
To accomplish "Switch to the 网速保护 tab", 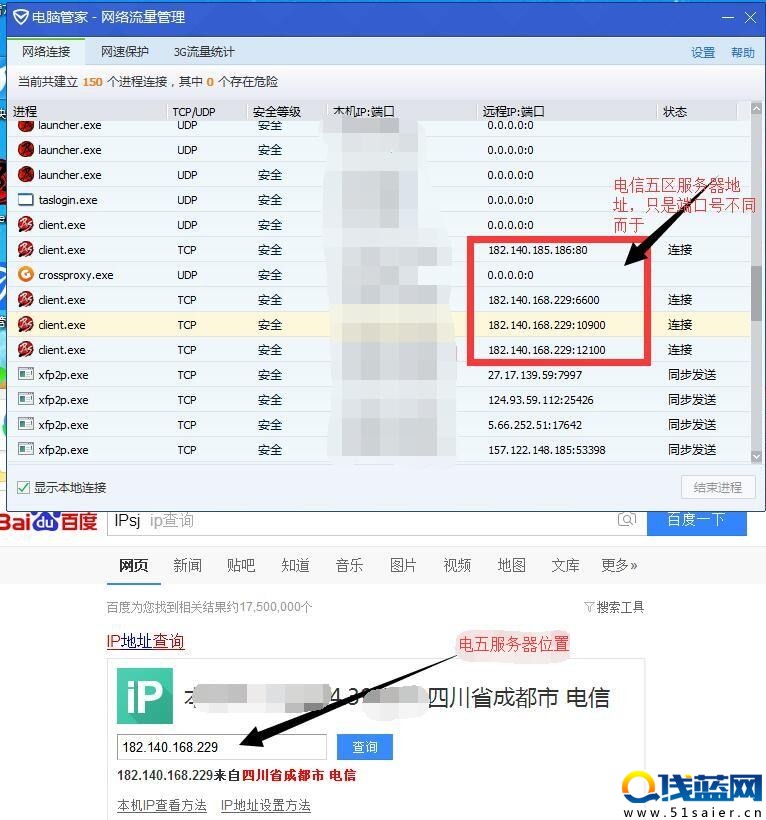I will [124, 52].
